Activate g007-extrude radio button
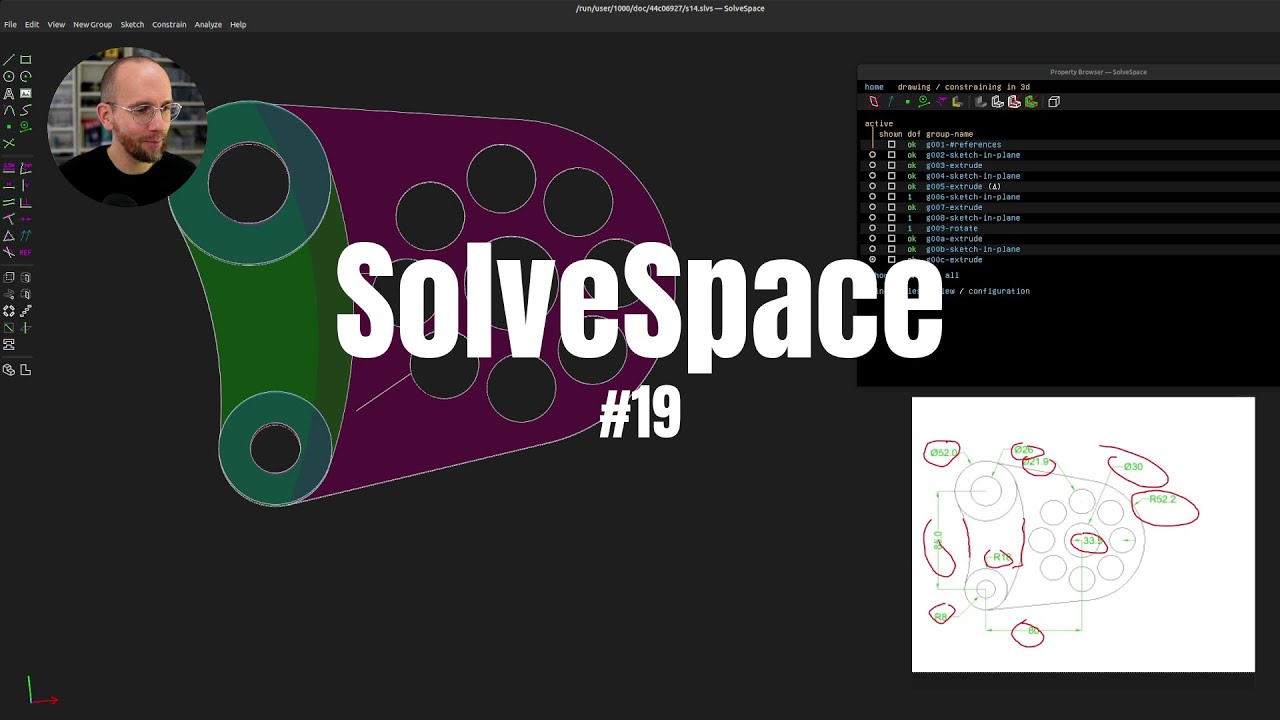The width and height of the screenshot is (1280, 720). coord(872,207)
